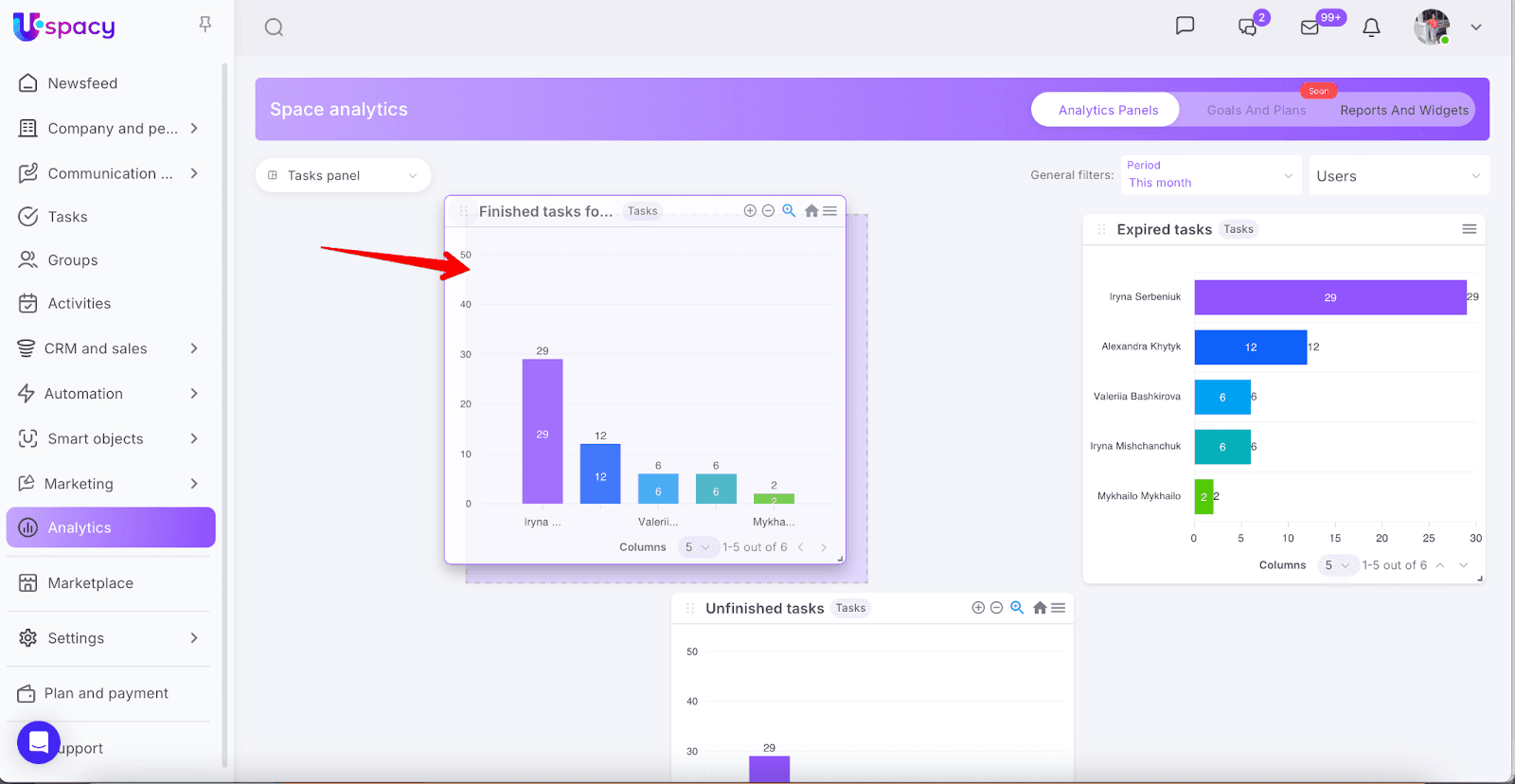Open the Period This month filter dropdown
Image resolution: width=1515 pixels, height=784 pixels.
1210,175
